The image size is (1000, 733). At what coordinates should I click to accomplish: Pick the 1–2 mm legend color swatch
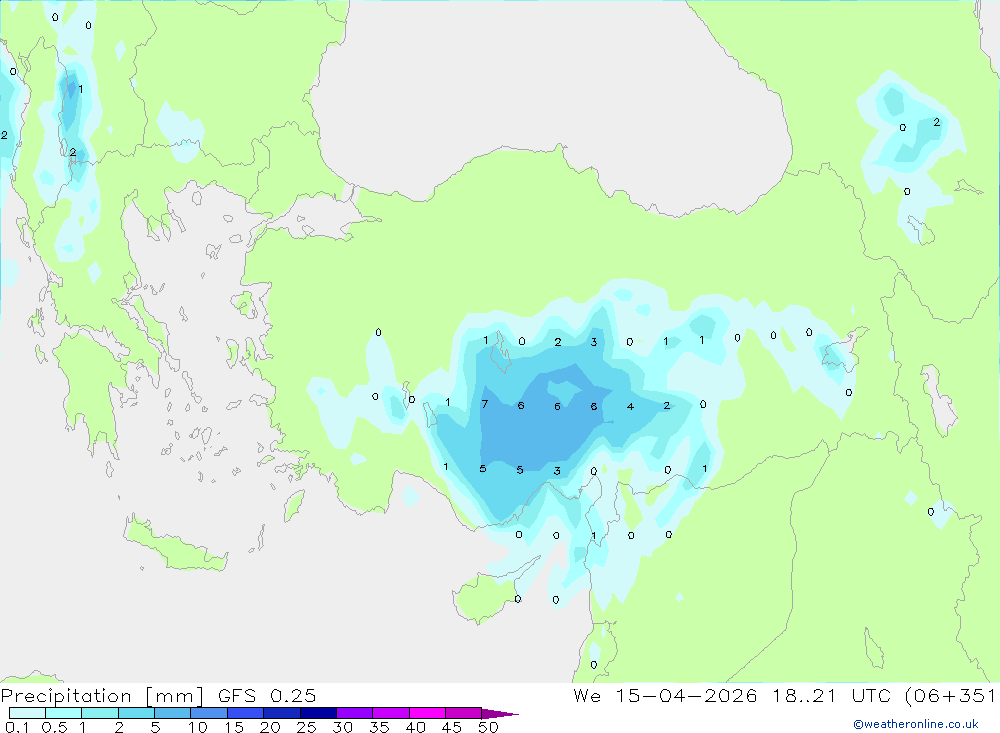99,713
